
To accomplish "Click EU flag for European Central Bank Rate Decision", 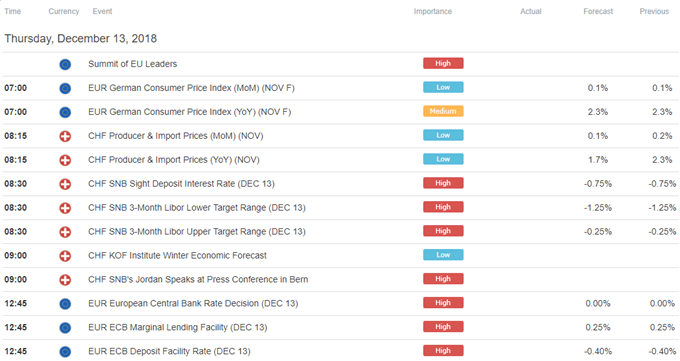I will pos(65,304).
